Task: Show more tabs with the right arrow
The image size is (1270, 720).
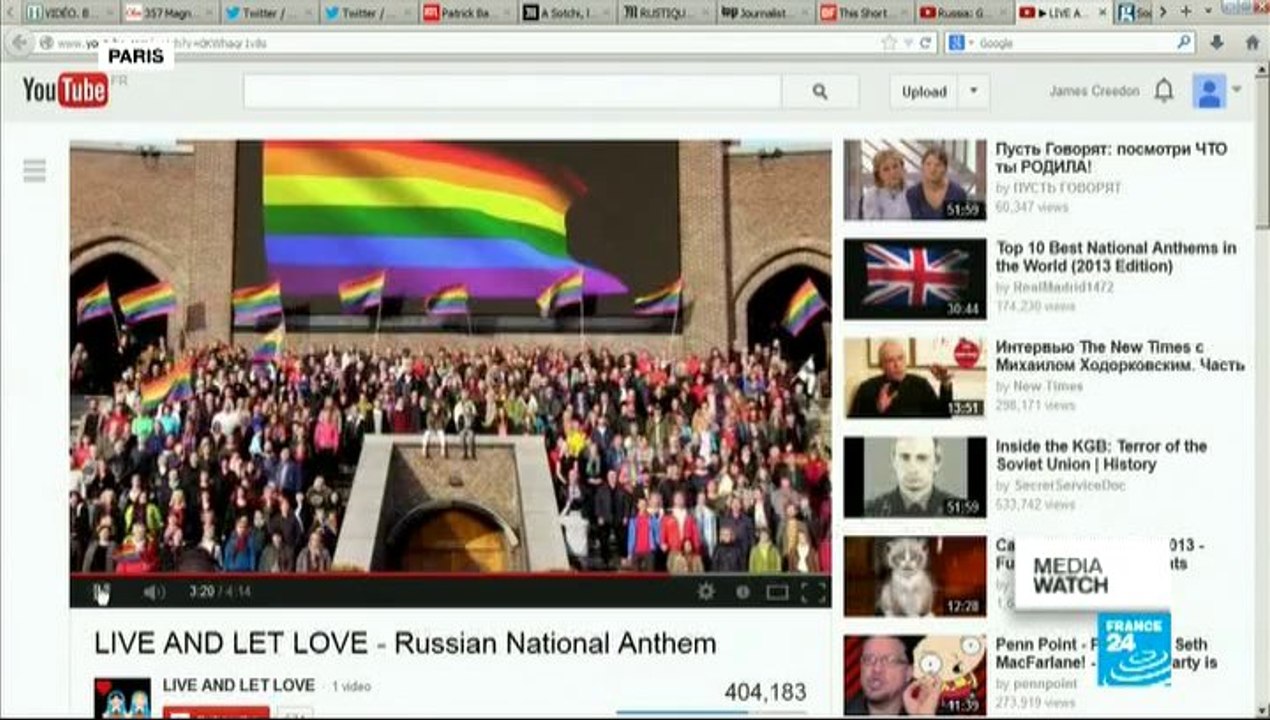Action: pos(1163,12)
